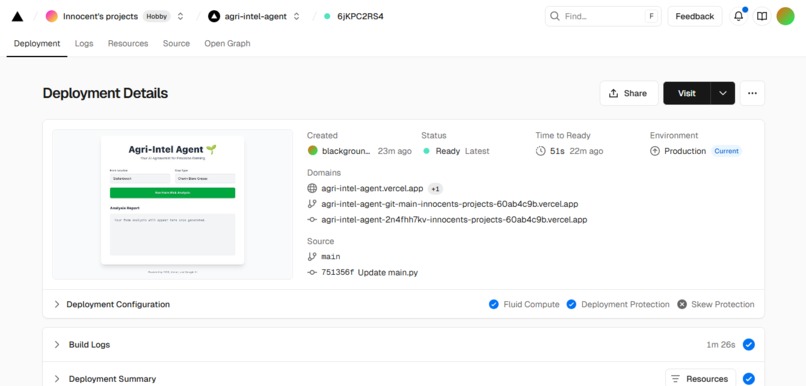
Task: Open the Agri-Intel Agent preview thumbnail
Action: click(173, 204)
